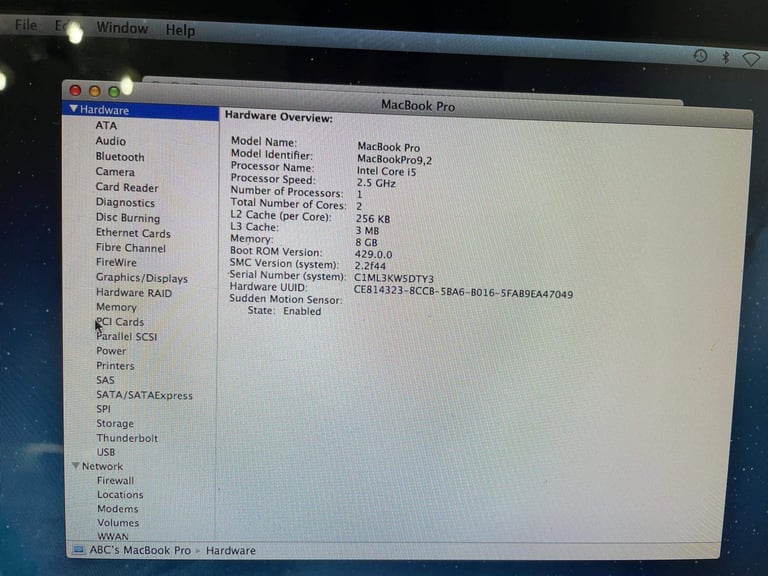Collapse the Network disclosure triangle
Image resolution: width=768 pixels, height=576 pixels.
(75, 465)
